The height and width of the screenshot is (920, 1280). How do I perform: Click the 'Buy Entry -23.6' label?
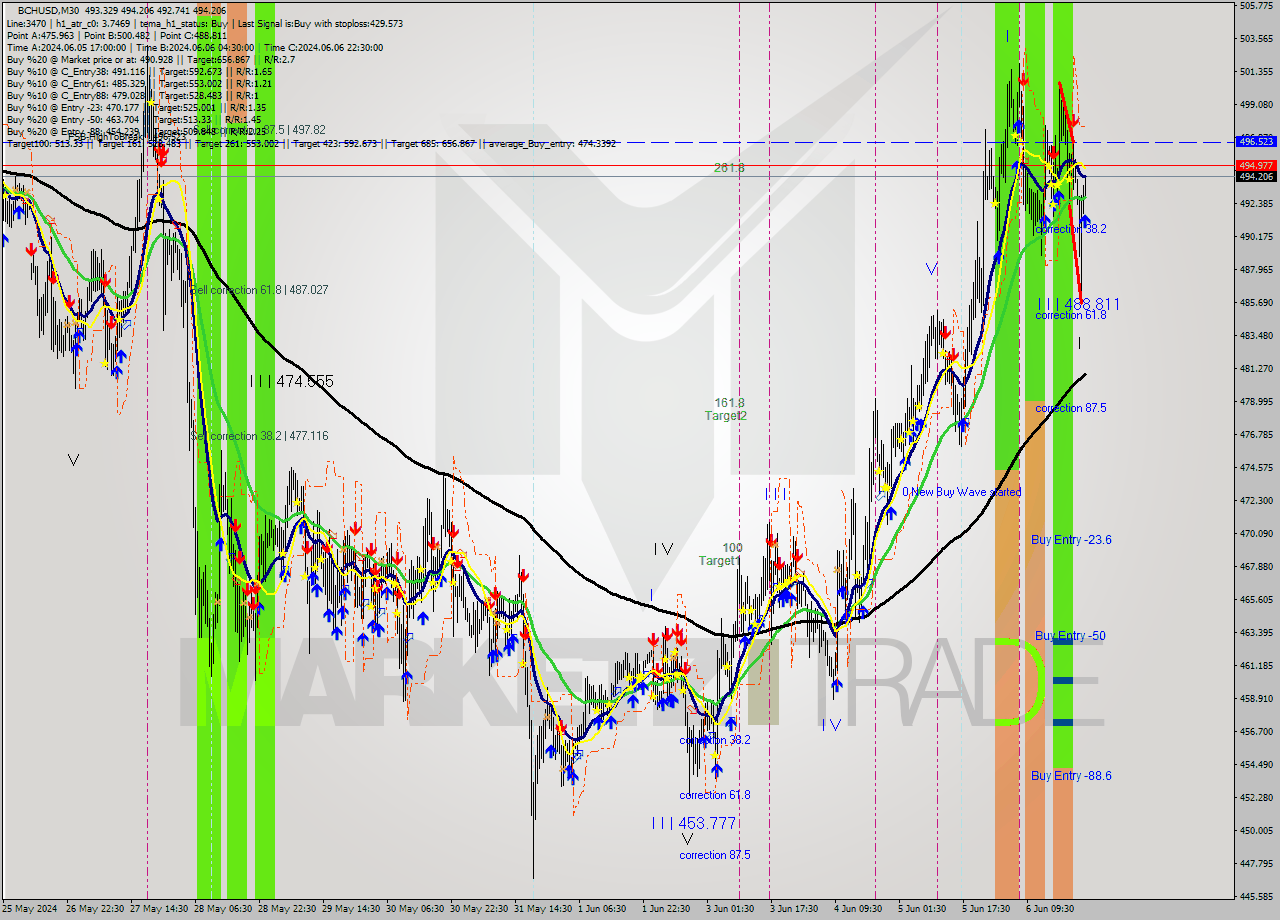click(1071, 540)
